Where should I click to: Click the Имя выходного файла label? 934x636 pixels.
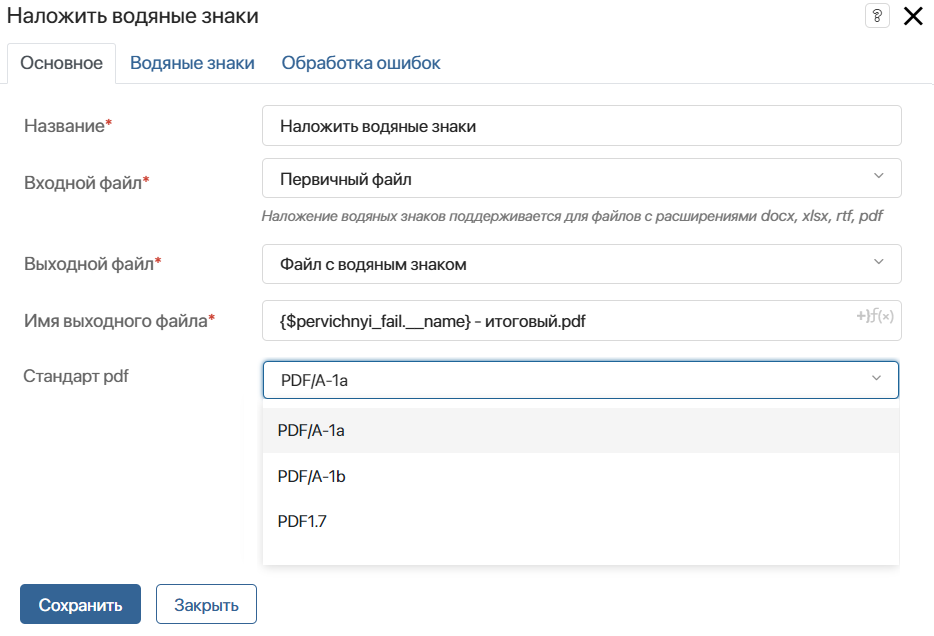pos(119,320)
